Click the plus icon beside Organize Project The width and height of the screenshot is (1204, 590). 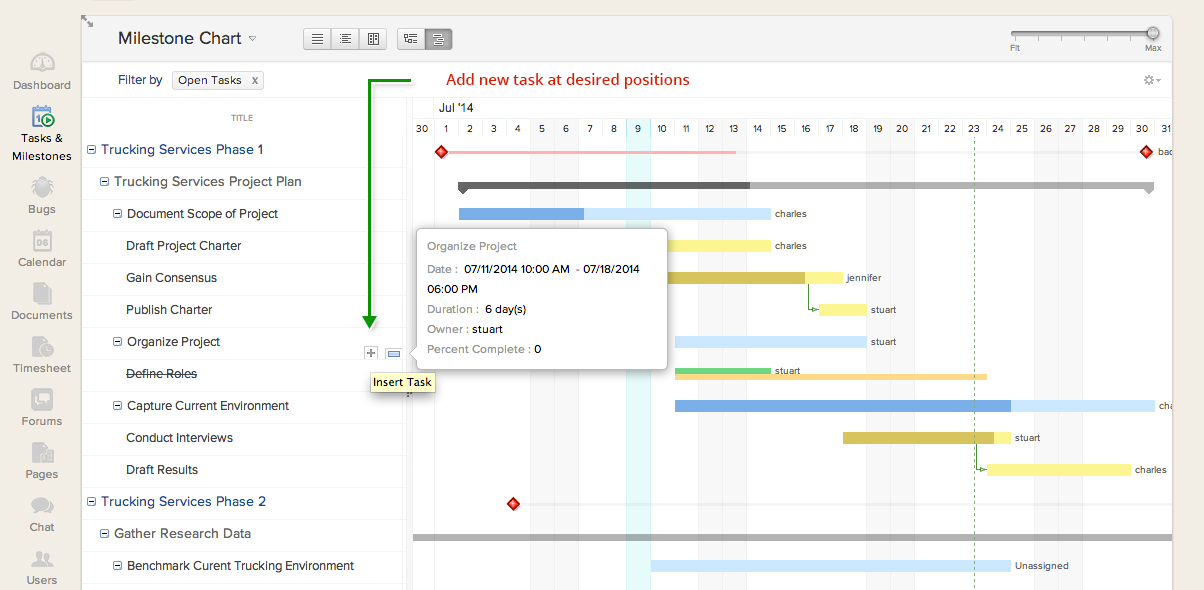point(371,353)
